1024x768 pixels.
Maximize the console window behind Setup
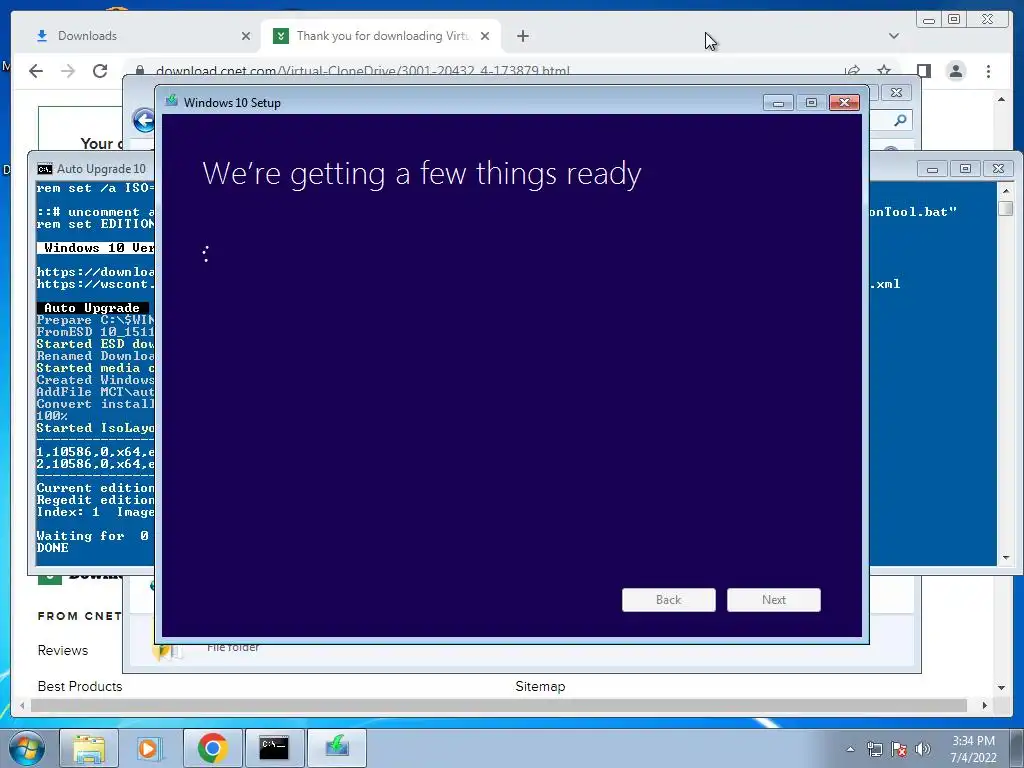tap(965, 169)
